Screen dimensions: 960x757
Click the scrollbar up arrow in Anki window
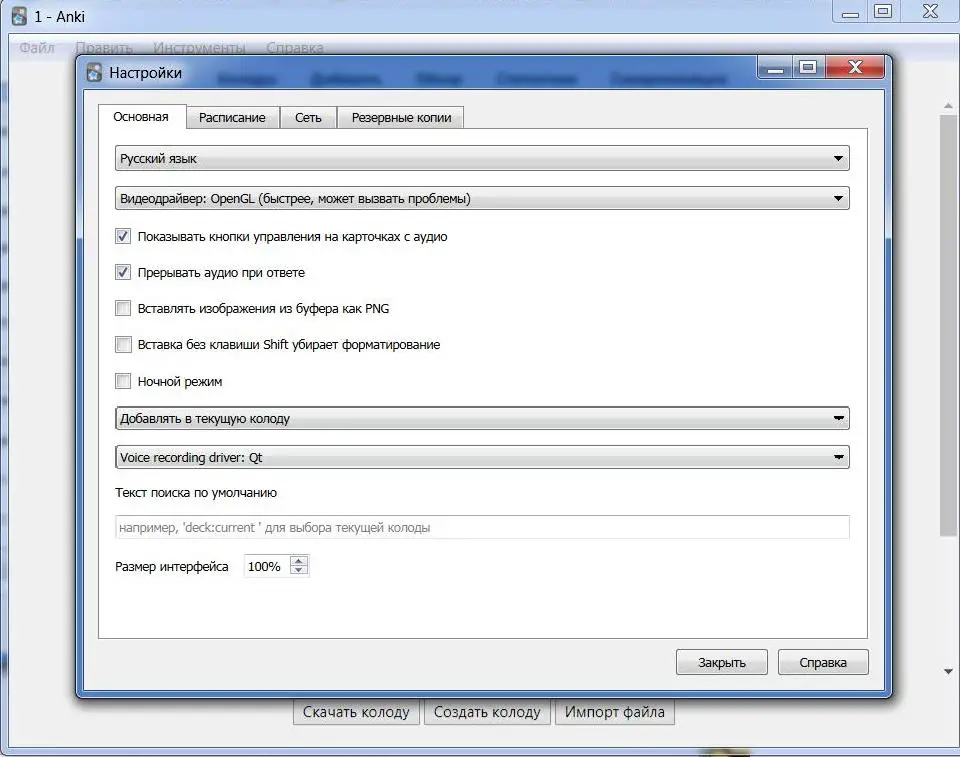(948, 106)
